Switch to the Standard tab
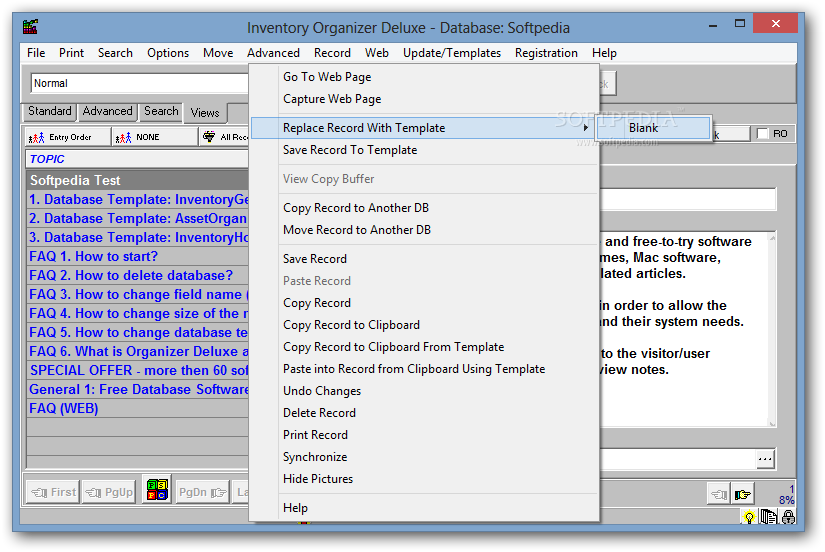Screen dimensions: 825x552 point(49,112)
